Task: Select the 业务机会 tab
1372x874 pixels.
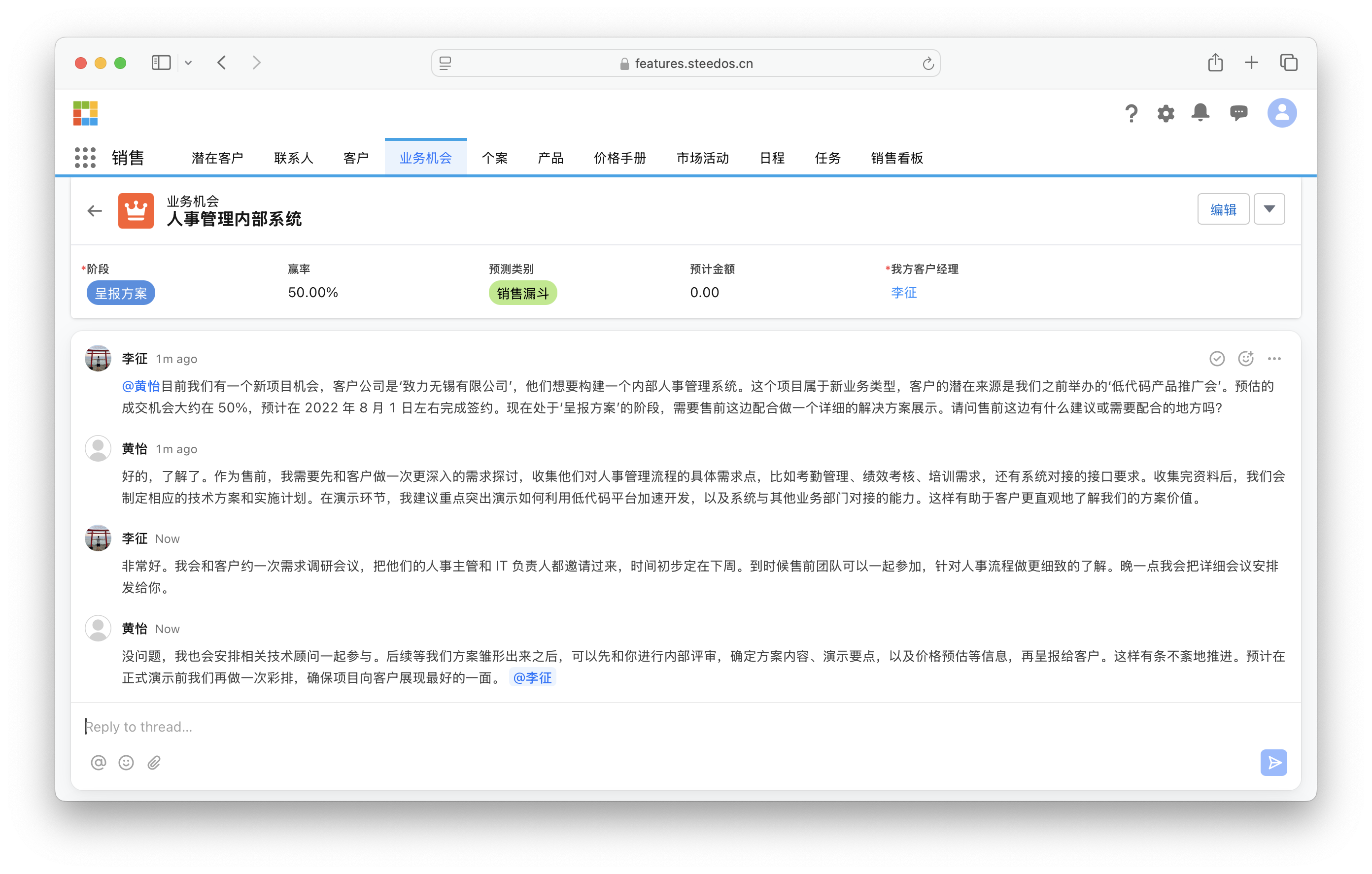Action: 426,158
